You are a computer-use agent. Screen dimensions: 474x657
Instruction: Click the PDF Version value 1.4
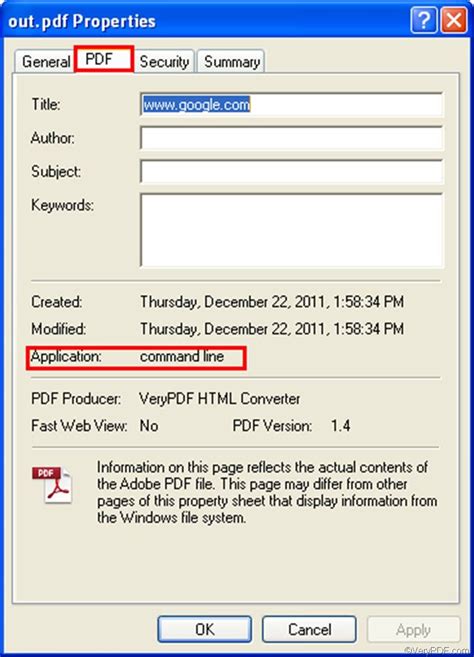(340, 426)
